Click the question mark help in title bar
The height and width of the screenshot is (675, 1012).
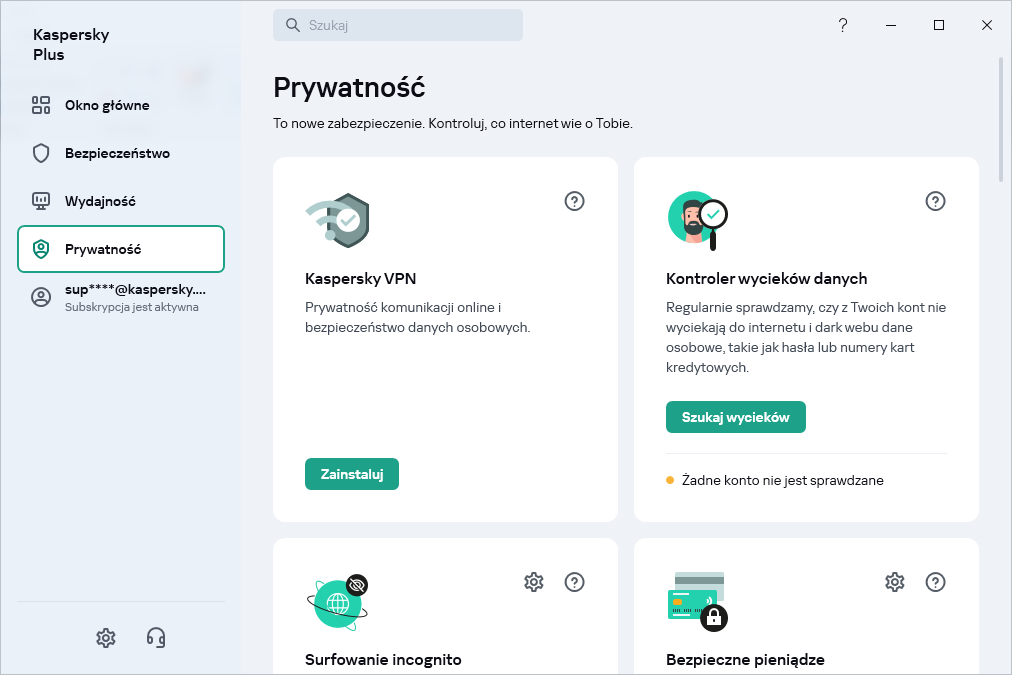(x=843, y=25)
